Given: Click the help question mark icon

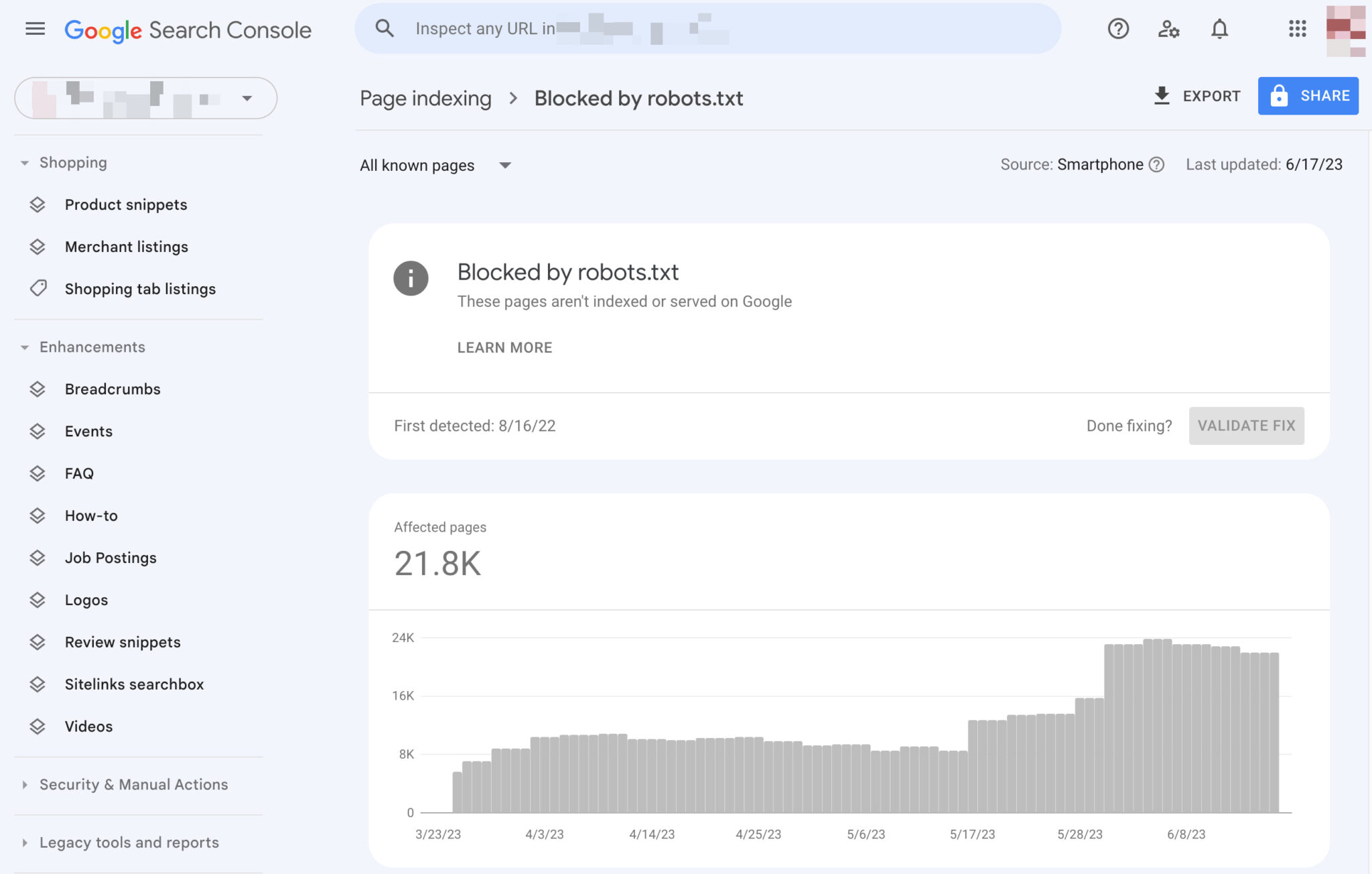Looking at the screenshot, I should coord(1117,29).
